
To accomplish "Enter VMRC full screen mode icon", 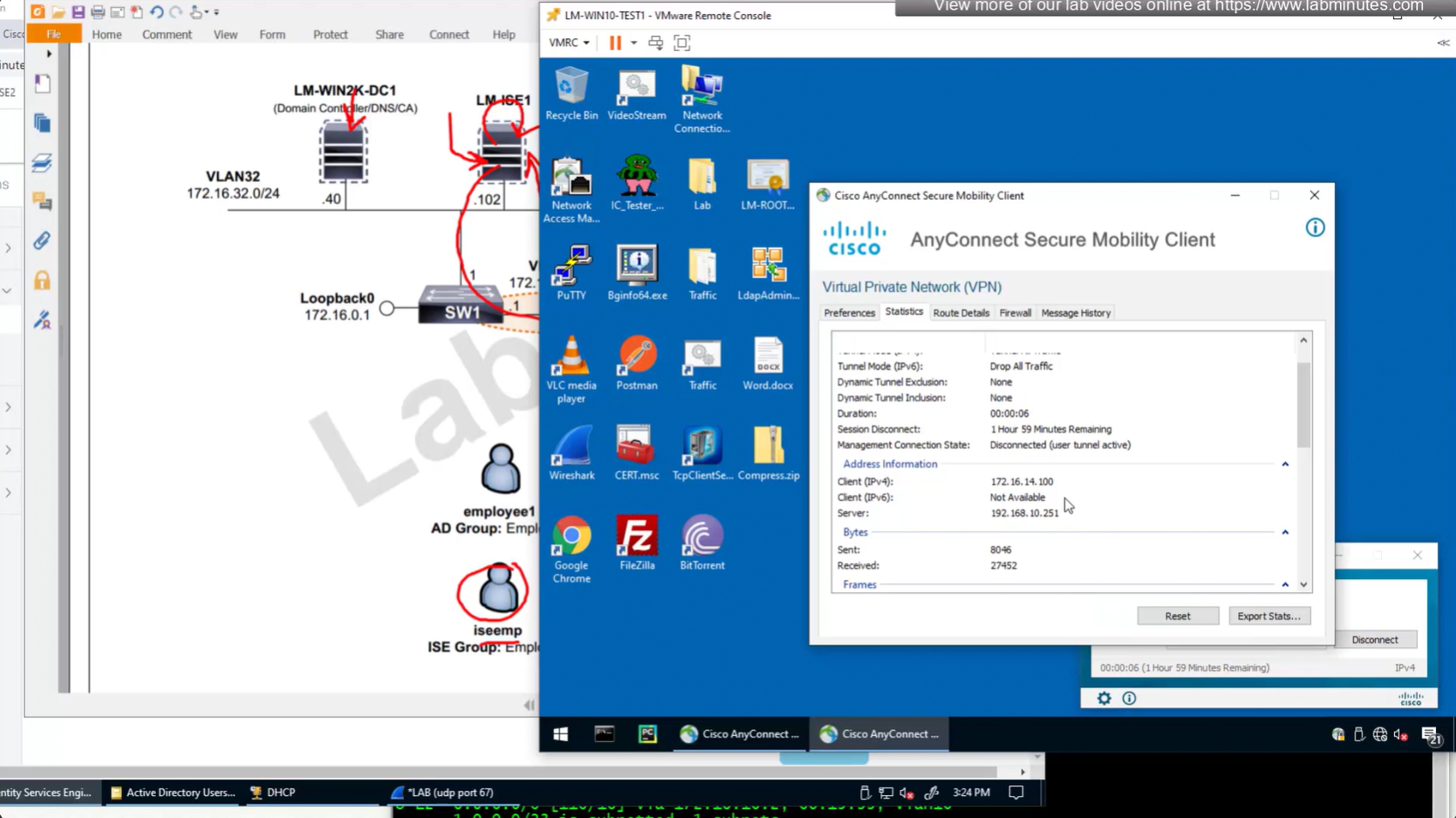I will tap(682, 43).
